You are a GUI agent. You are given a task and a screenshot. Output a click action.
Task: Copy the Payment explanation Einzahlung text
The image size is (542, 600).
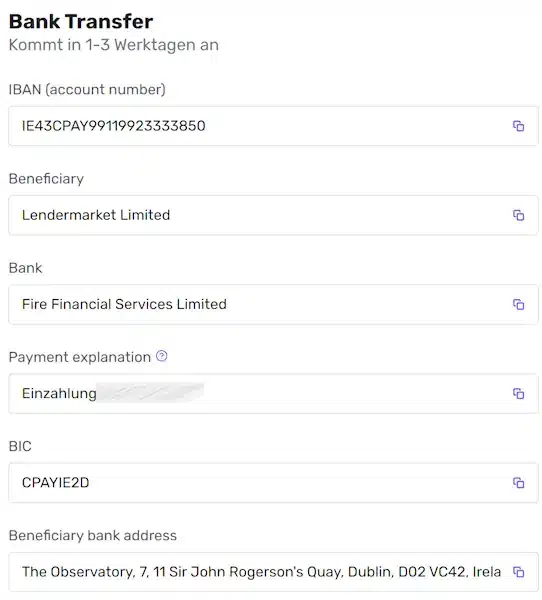coord(518,393)
